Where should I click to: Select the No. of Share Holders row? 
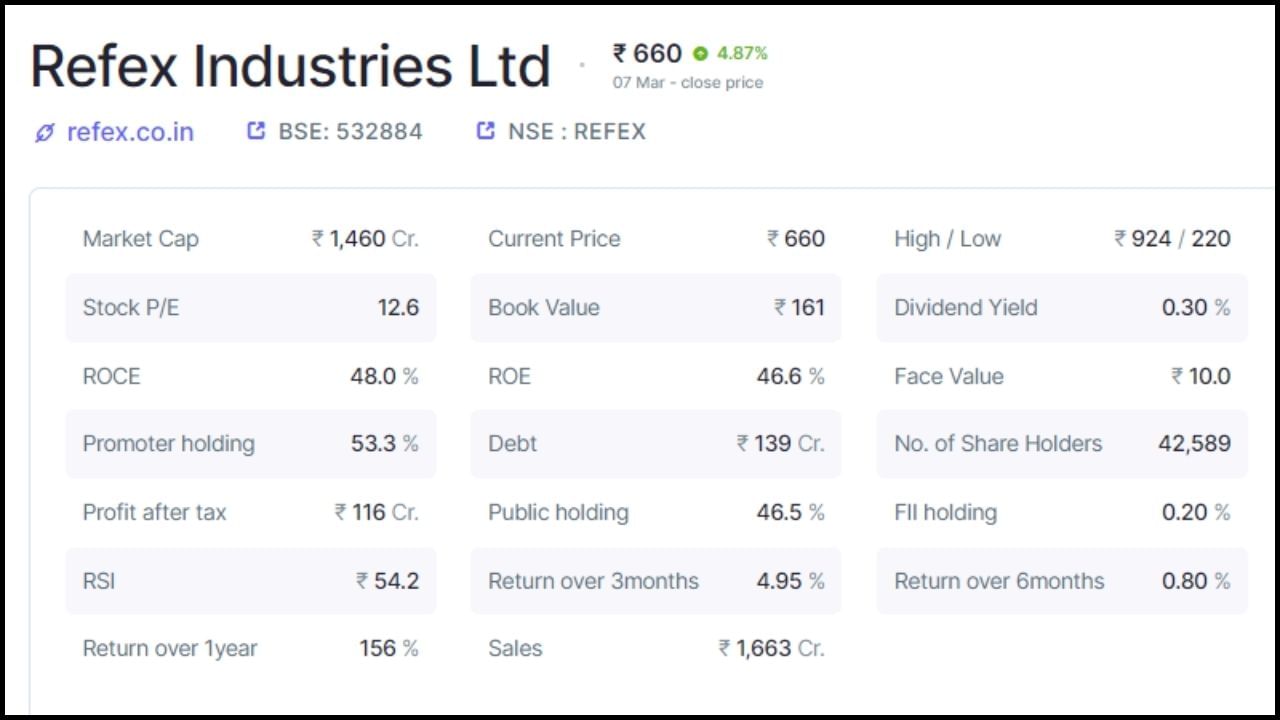coord(1061,444)
